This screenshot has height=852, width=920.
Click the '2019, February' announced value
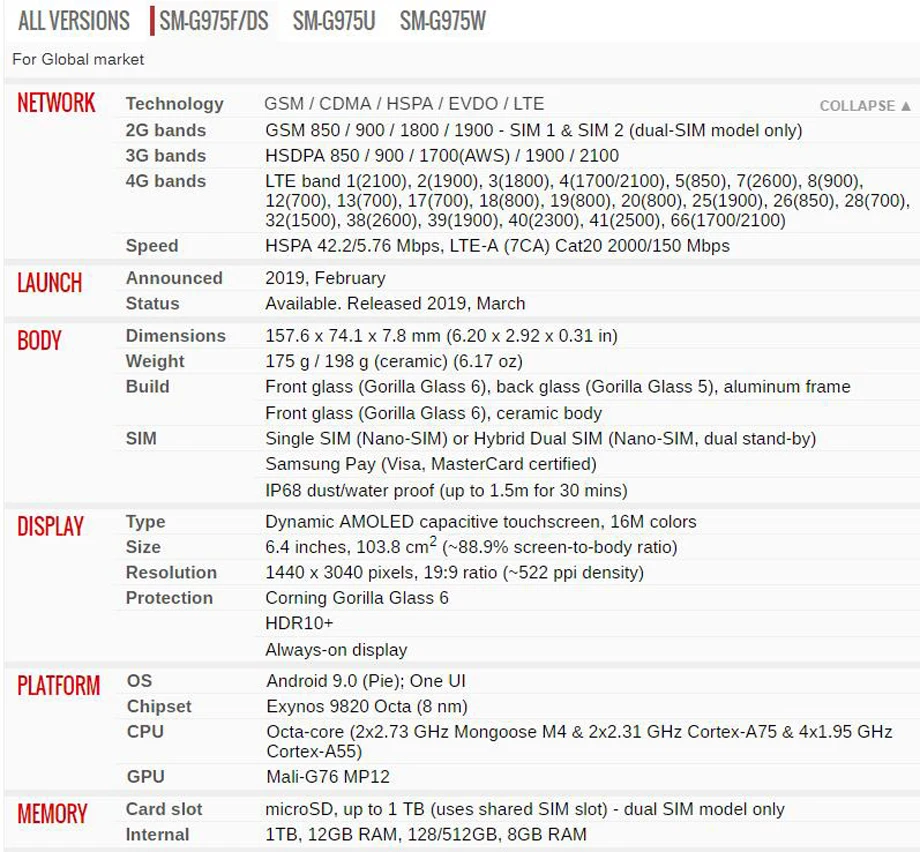tap(326, 278)
